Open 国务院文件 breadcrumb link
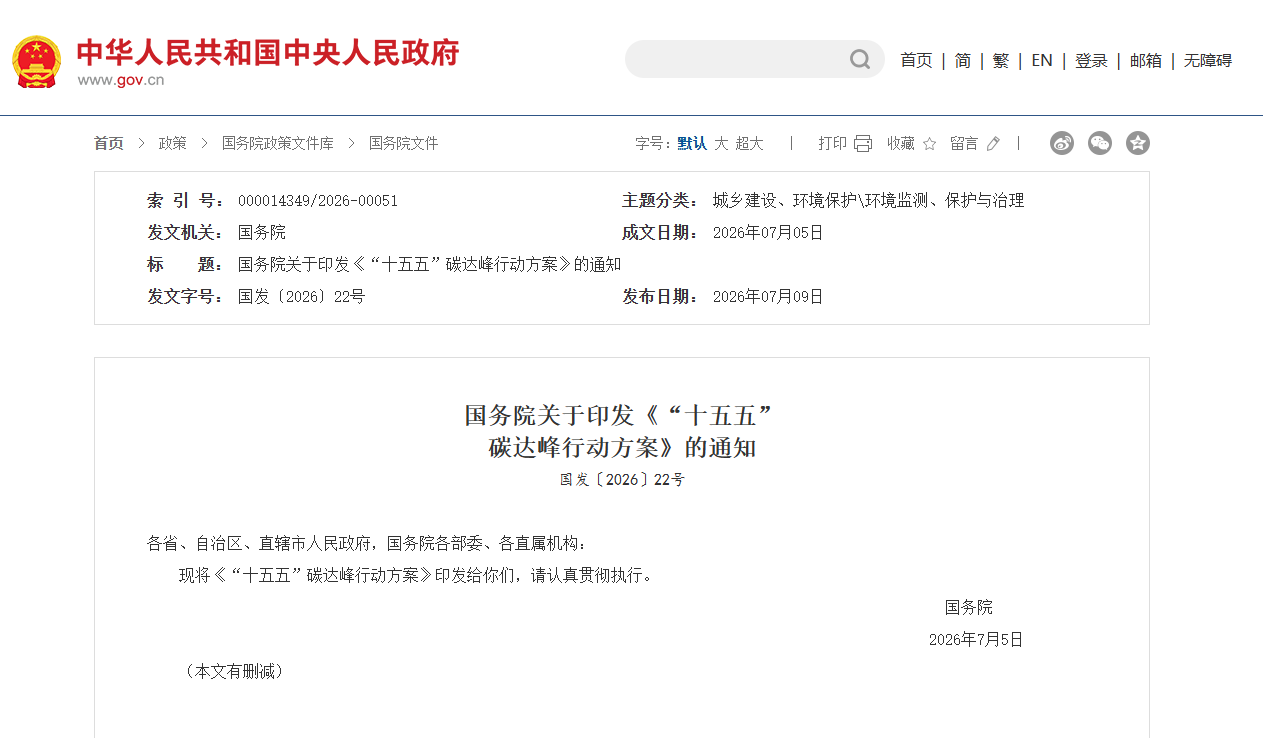The width and height of the screenshot is (1263, 738). coord(404,144)
